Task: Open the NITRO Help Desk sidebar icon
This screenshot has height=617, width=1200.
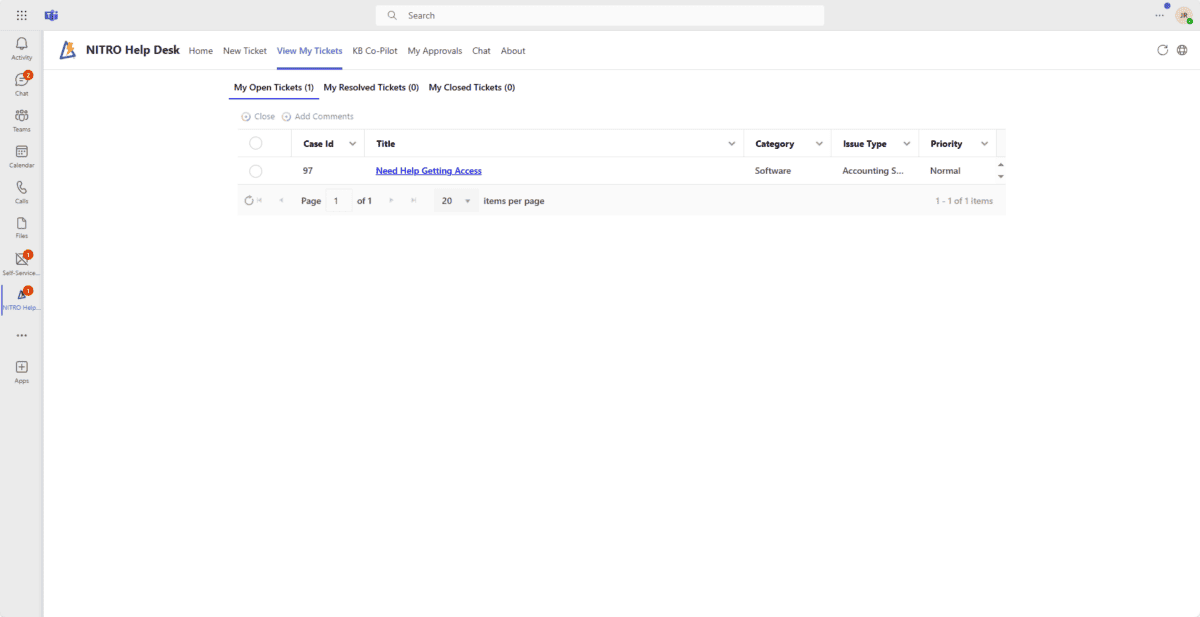Action: tap(21, 297)
